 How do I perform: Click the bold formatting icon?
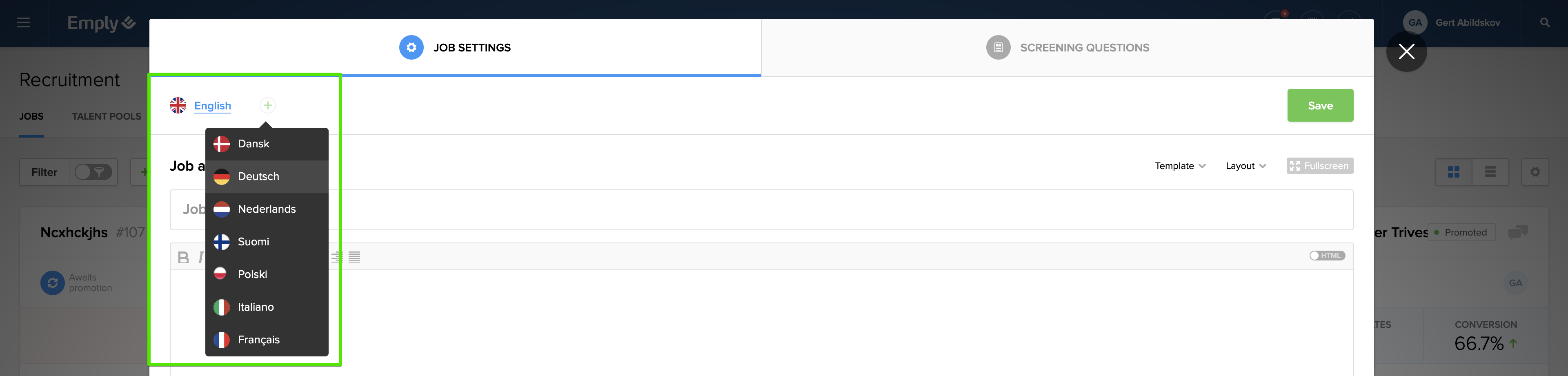(182, 257)
